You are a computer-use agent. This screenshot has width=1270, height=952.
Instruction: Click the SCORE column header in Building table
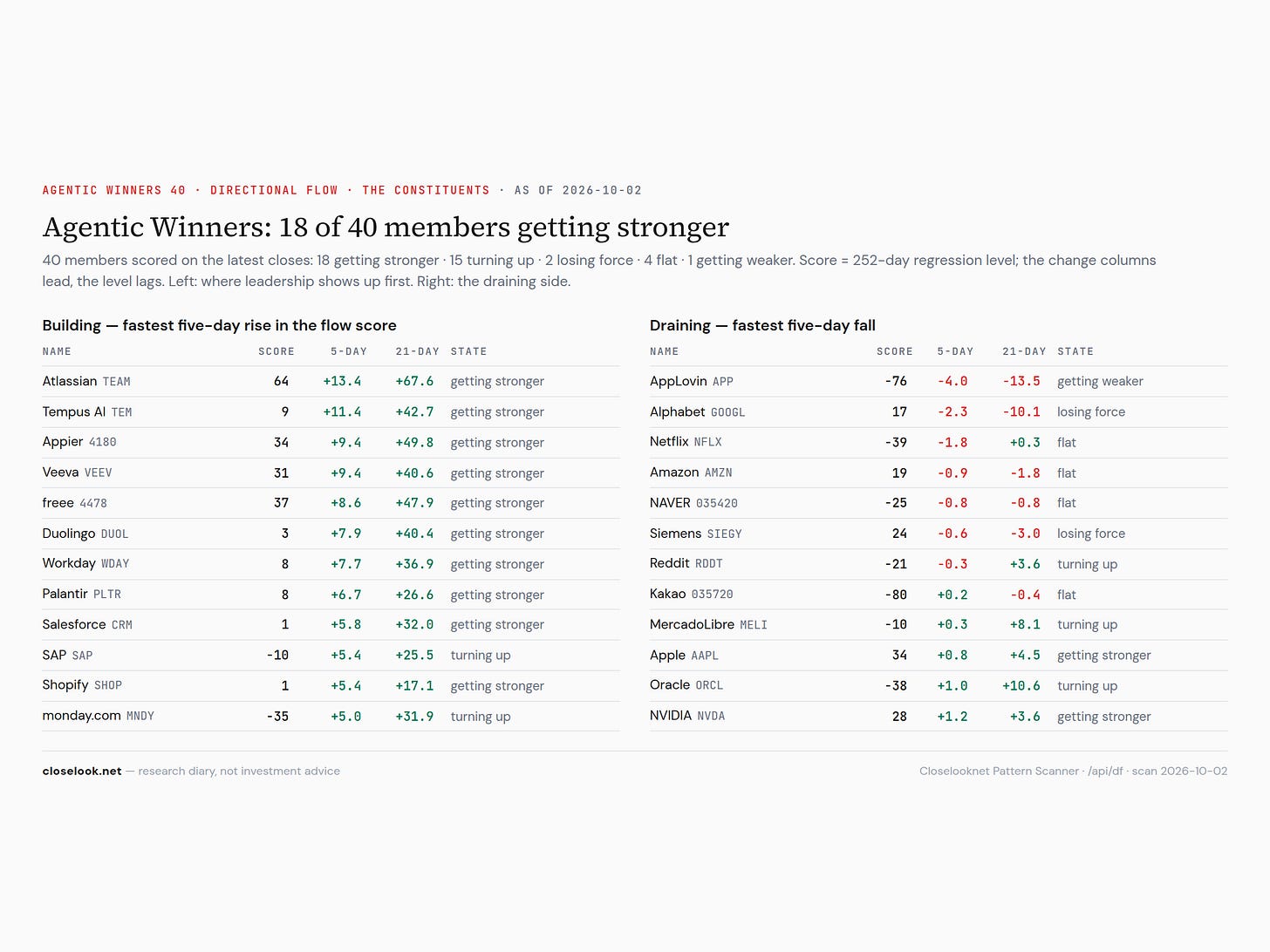276,351
